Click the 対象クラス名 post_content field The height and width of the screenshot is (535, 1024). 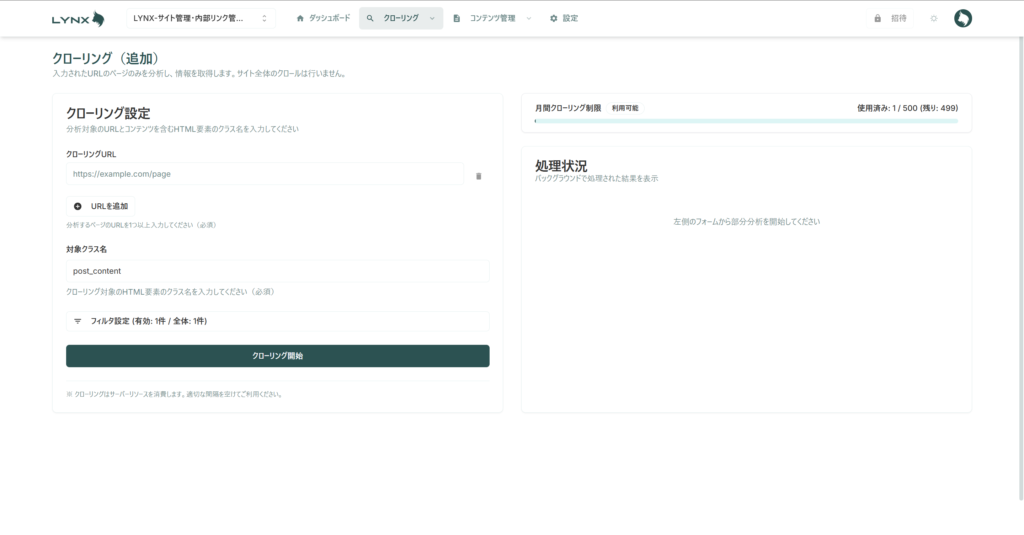tap(277, 271)
